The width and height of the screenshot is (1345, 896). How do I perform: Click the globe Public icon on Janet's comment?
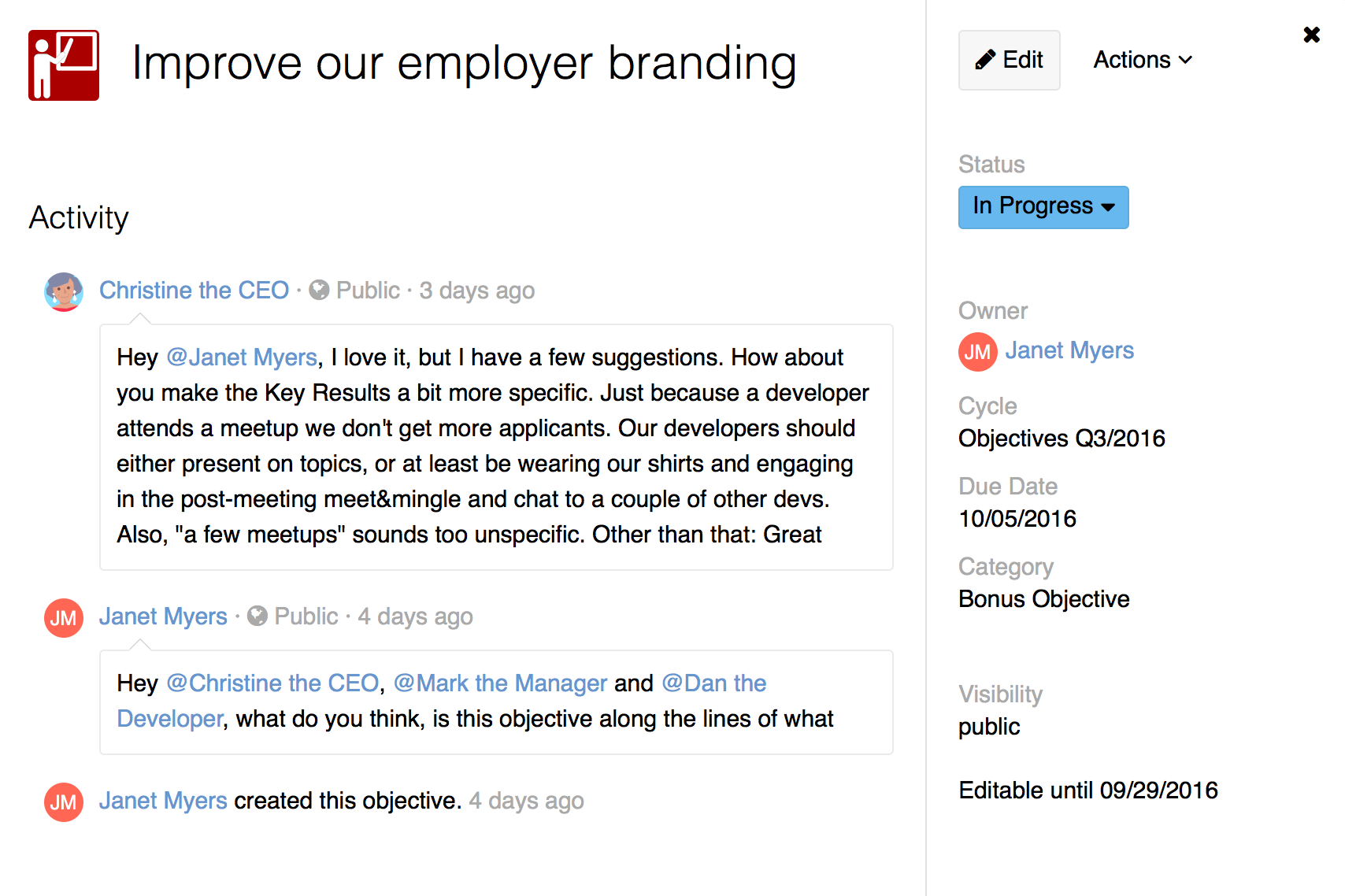[x=257, y=616]
